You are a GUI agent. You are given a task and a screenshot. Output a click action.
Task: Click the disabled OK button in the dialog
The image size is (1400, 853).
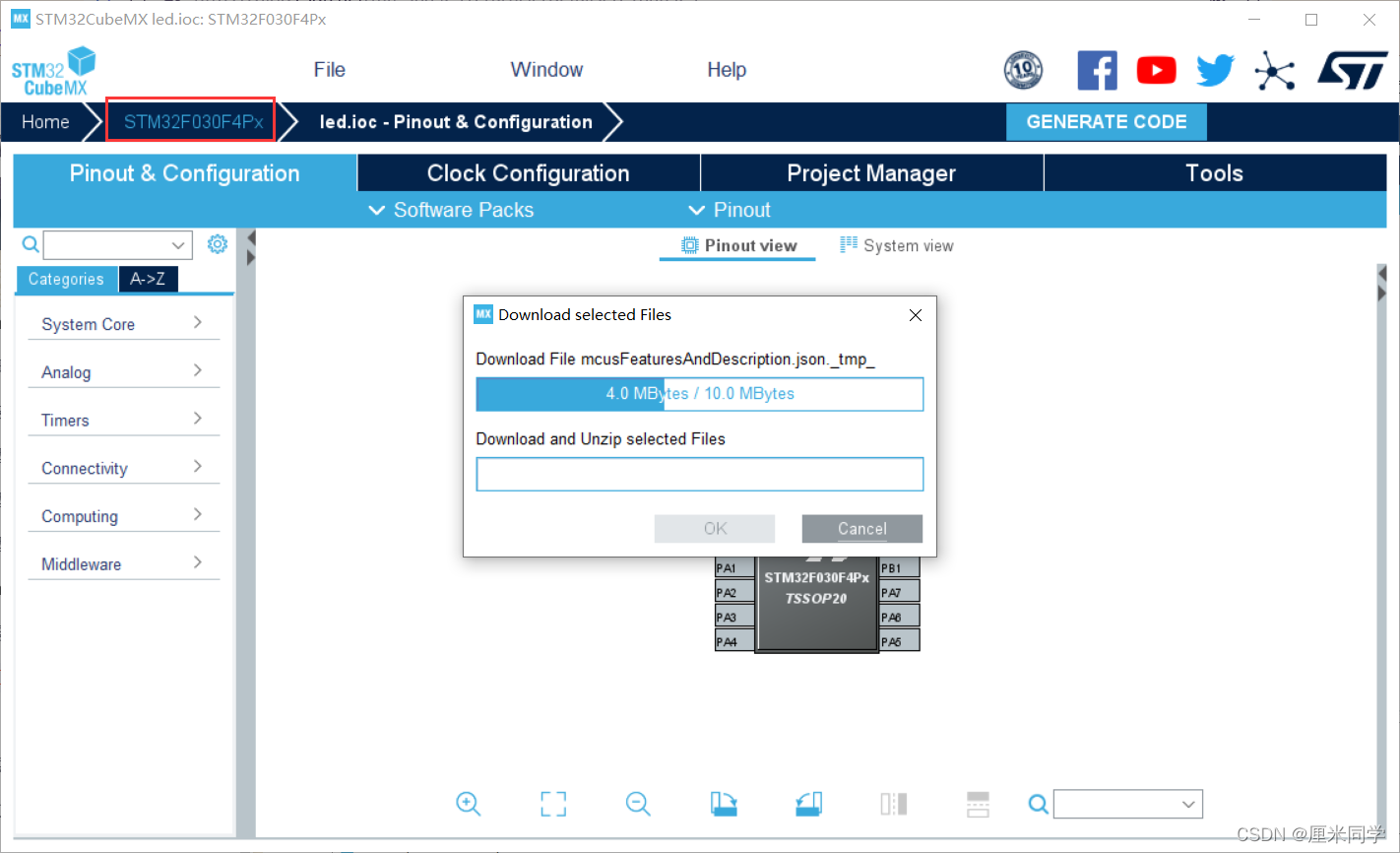pyautogui.click(x=715, y=529)
